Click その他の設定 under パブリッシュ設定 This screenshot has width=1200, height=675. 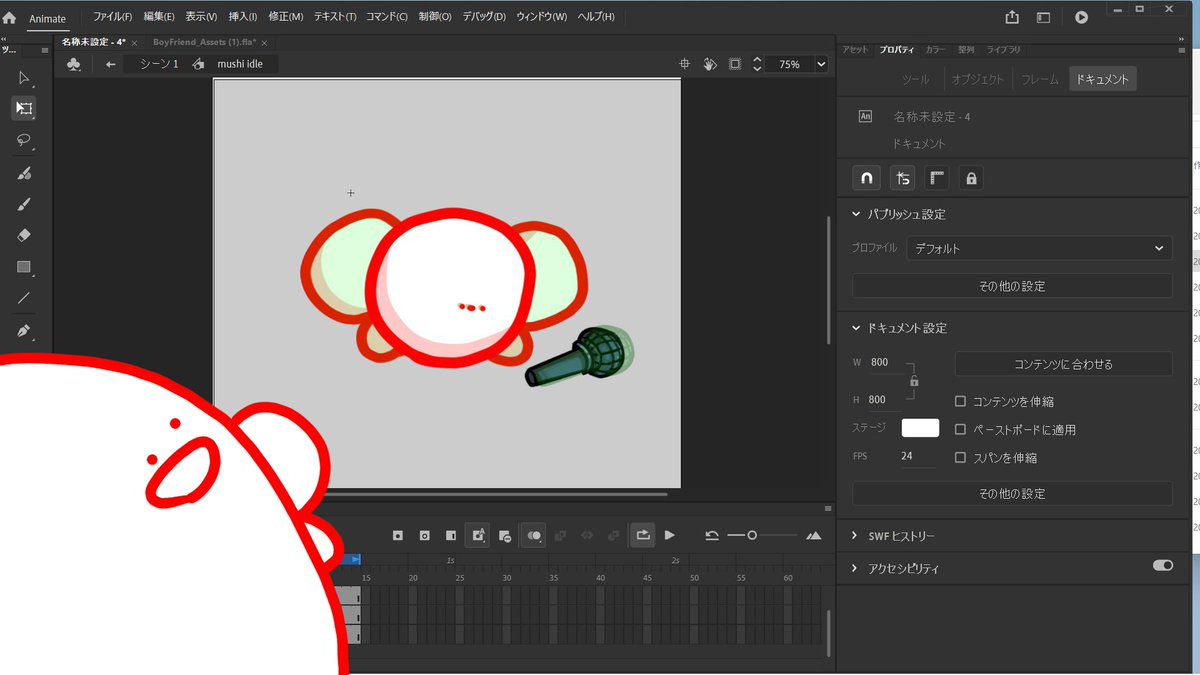[1012, 286]
